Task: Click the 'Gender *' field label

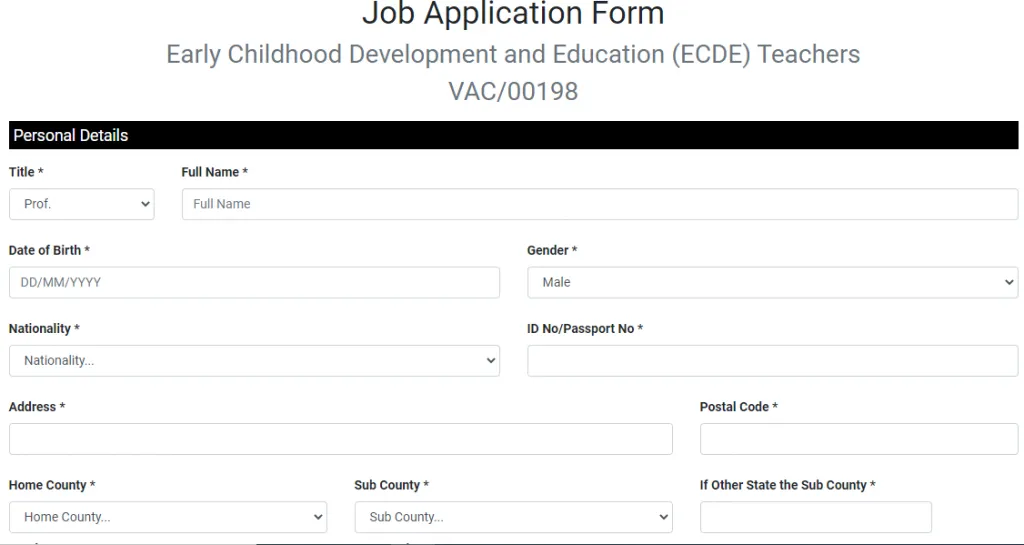Action: tap(552, 250)
